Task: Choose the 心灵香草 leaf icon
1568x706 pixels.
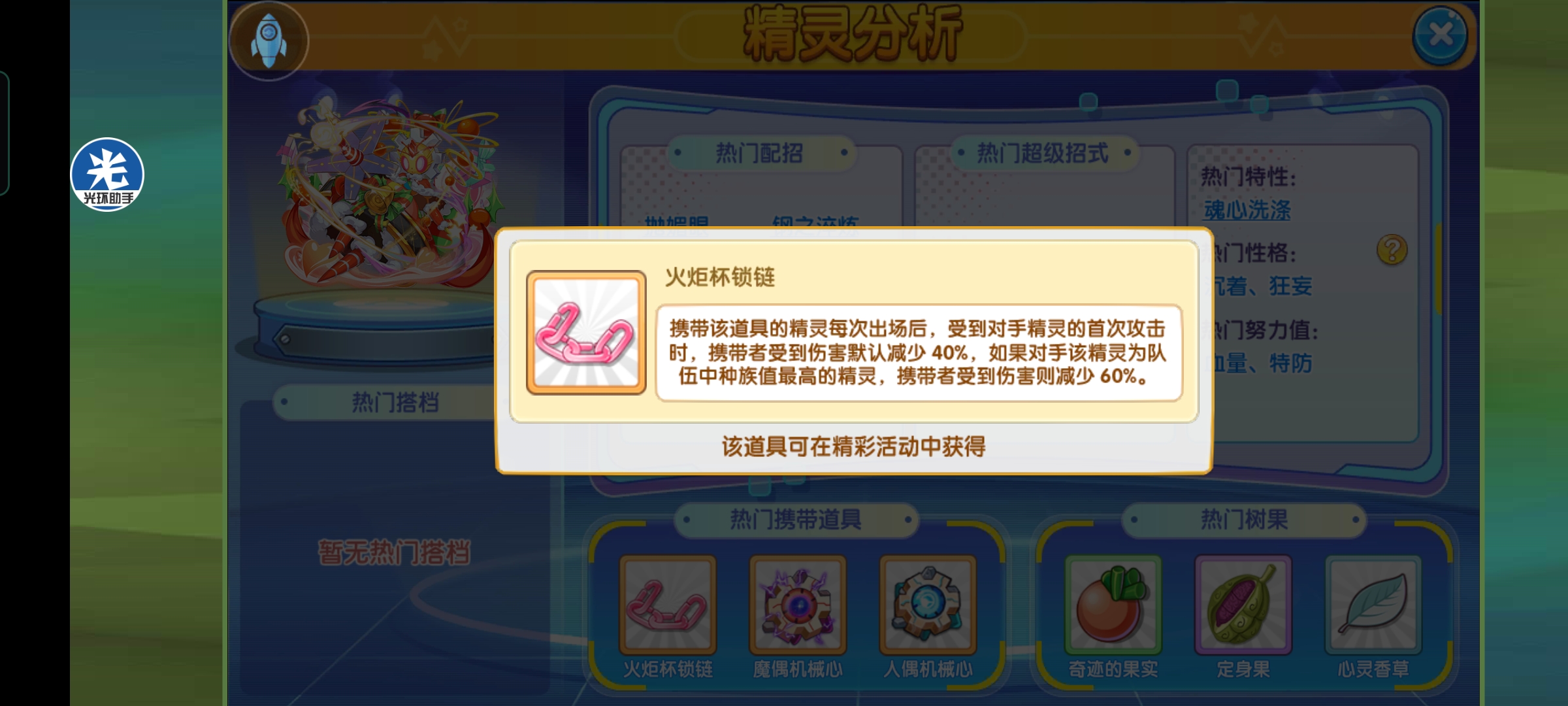Action: (1373, 605)
